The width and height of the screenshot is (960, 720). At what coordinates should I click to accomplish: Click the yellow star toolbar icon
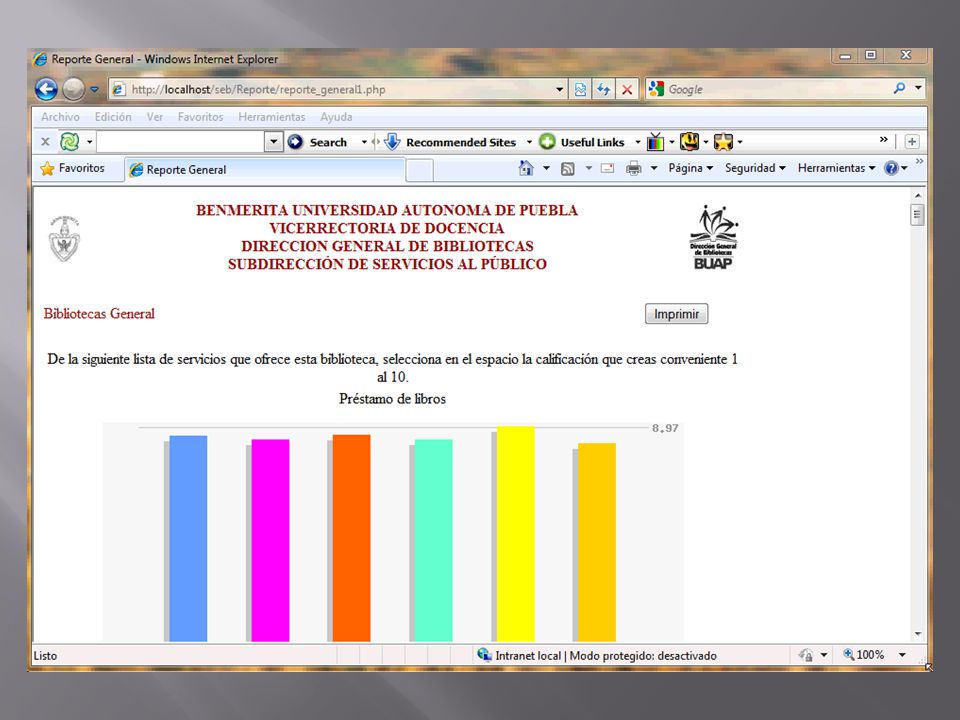click(x=723, y=142)
